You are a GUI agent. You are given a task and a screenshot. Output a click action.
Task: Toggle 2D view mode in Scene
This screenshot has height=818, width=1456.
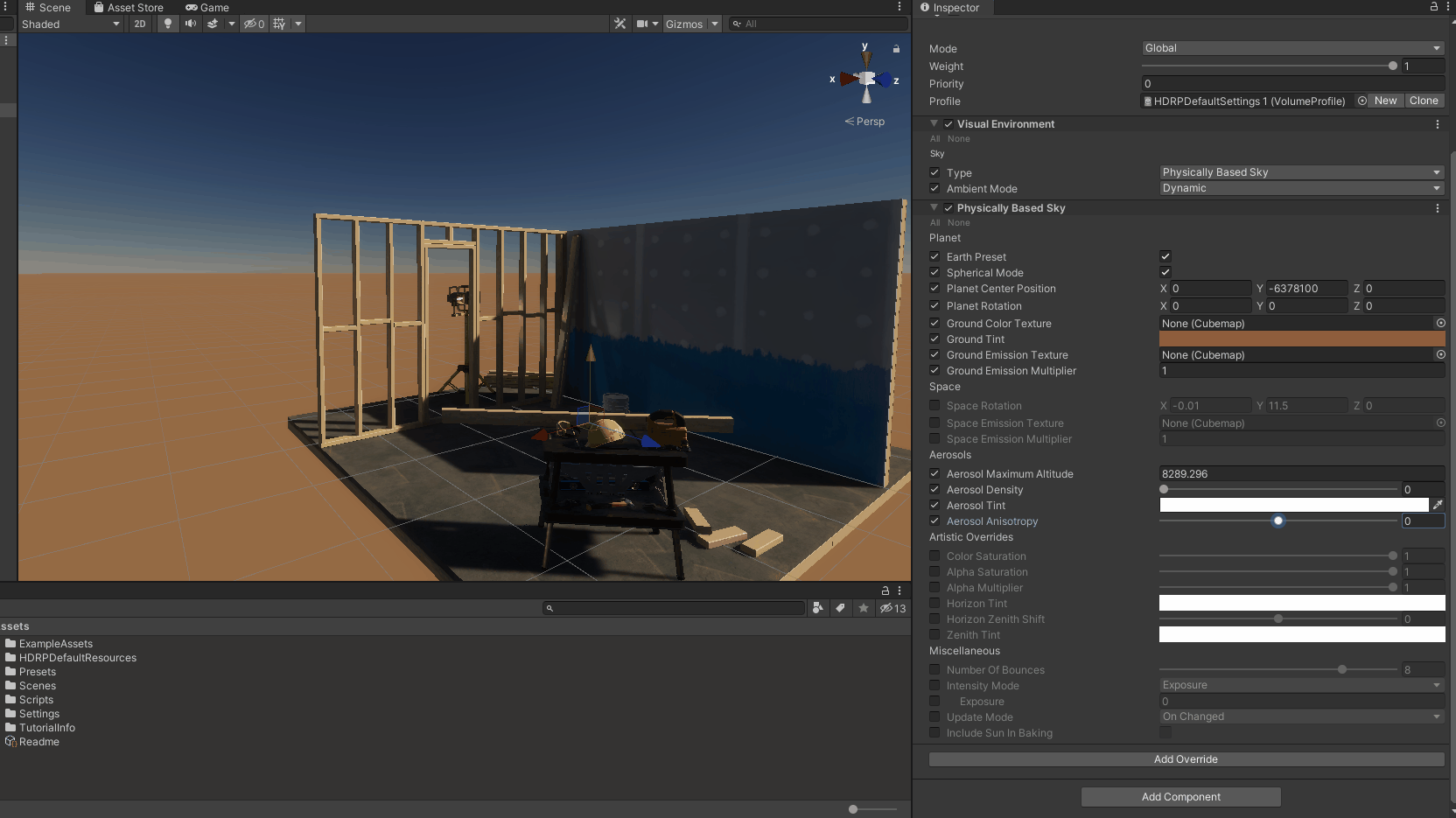tap(140, 24)
